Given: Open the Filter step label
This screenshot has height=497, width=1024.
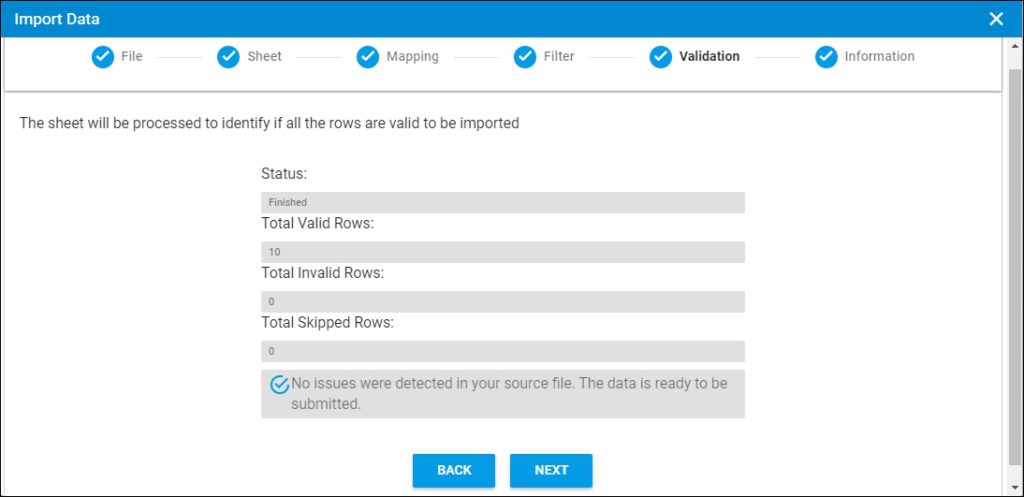Looking at the screenshot, I should coord(559,56).
